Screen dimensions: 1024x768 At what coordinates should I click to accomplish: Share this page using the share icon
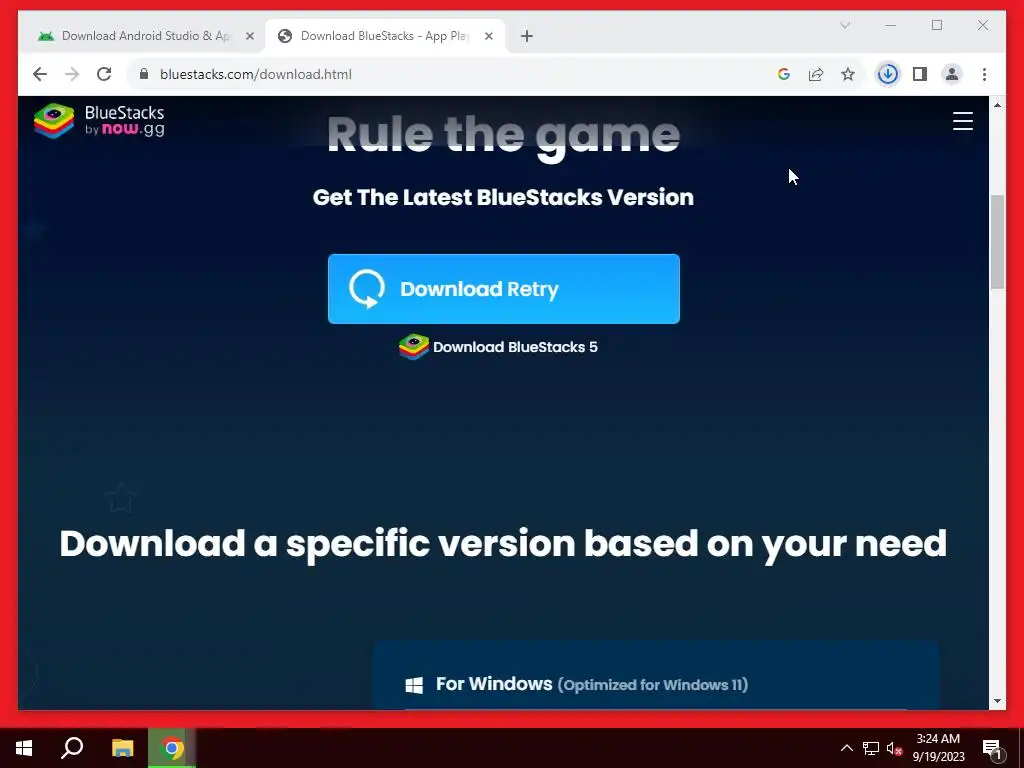click(x=816, y=74)
